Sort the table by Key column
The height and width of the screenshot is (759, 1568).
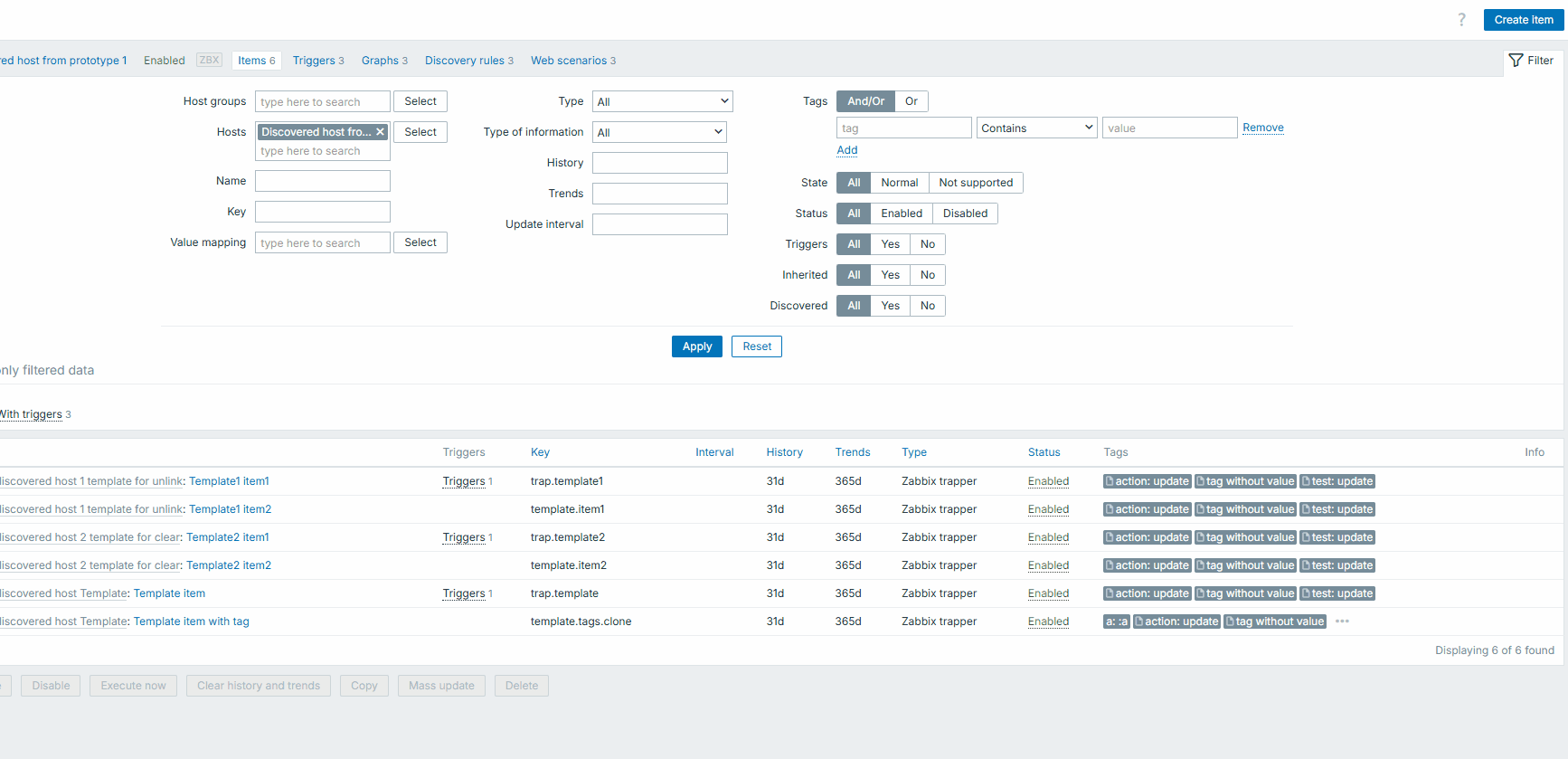pyautogui.click(x=540, y=452)
